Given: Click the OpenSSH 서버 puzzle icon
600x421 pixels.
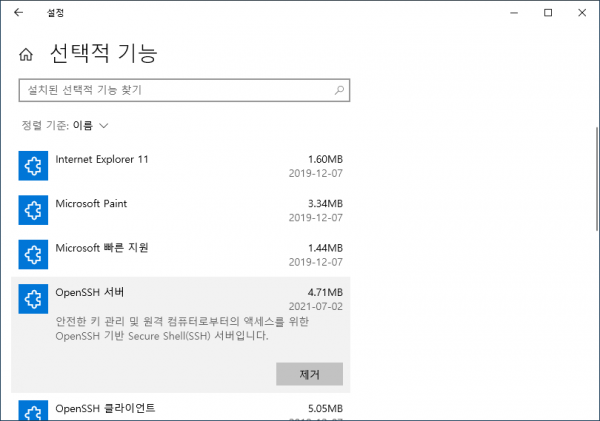Looking at the screenshot, I should coord(33,298).
